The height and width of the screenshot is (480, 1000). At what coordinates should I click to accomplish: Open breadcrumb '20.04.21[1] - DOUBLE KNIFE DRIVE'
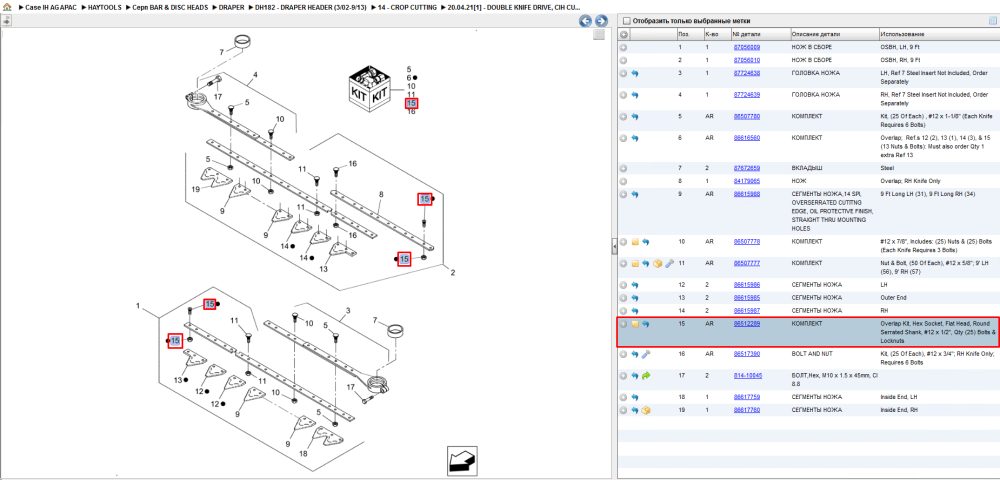[x=514, y=7]
